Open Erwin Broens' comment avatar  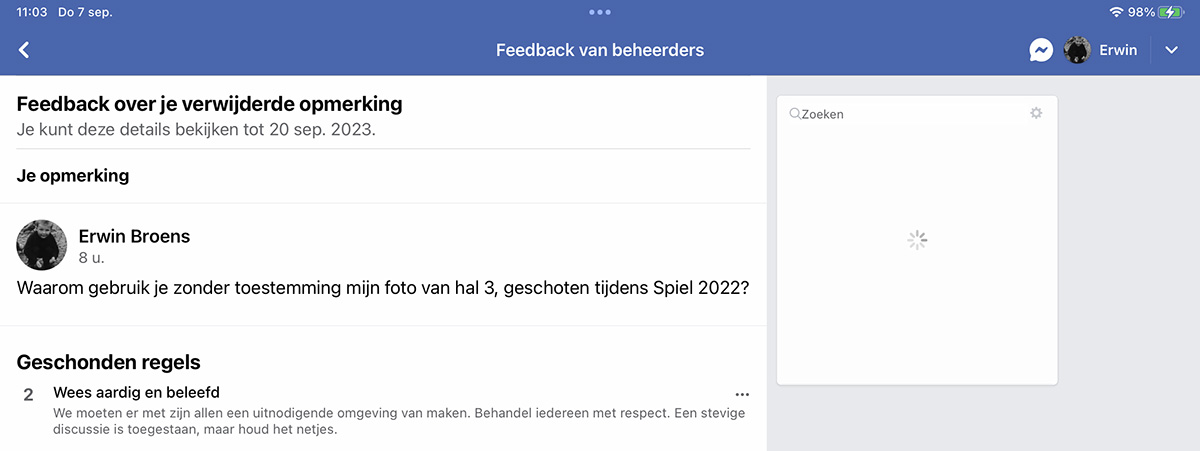(x=42, y=245)
